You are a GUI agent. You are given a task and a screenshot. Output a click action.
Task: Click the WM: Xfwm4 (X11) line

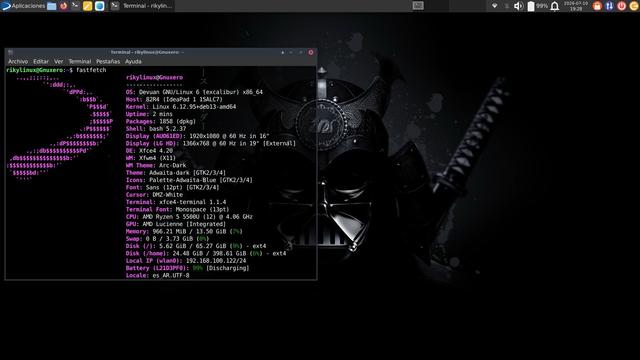coord(151,158)
